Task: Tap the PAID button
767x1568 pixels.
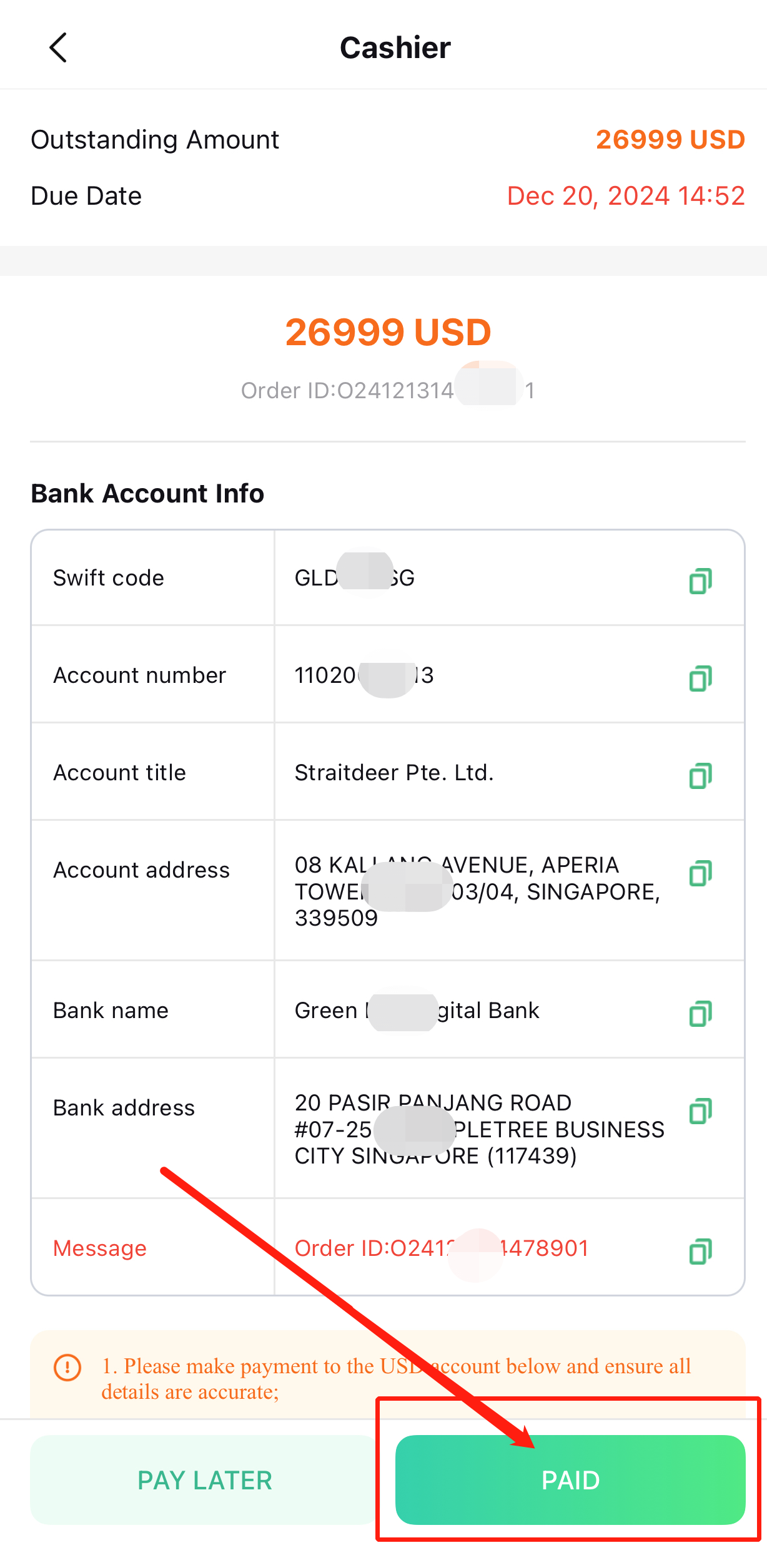Action: coord(570,1479)
